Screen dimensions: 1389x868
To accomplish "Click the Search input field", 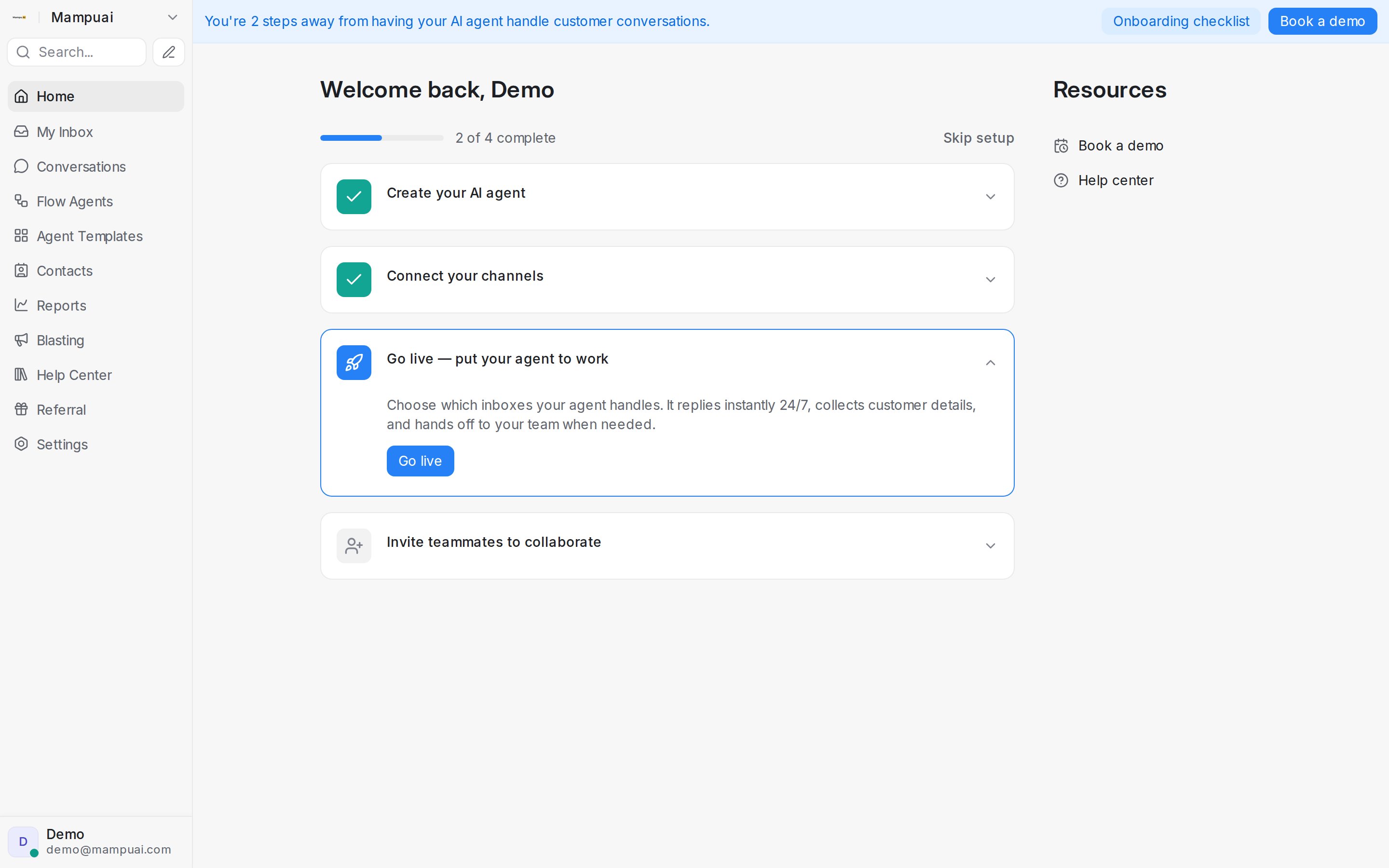I will click(77, 52).
